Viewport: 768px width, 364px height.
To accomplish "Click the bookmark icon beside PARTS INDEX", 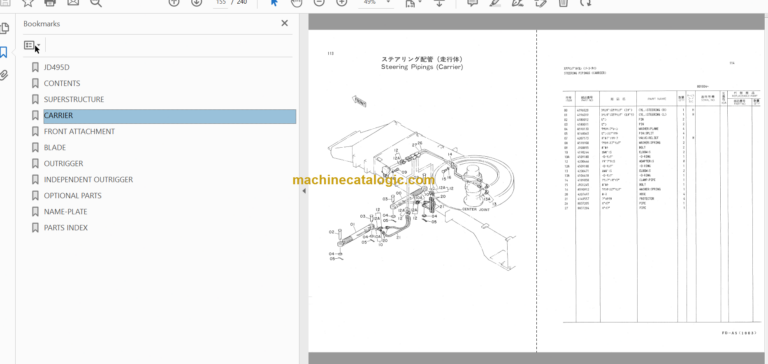I will point(35,228).
